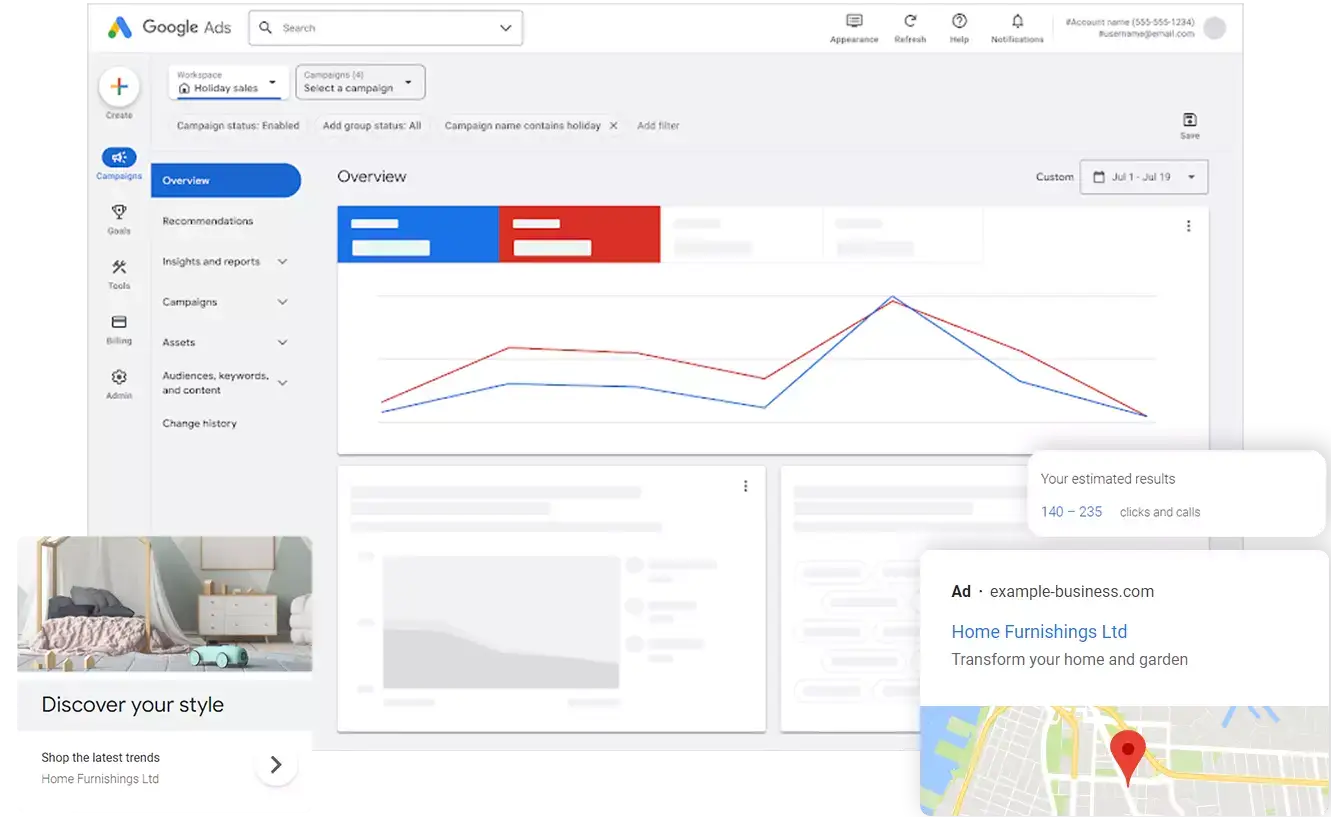The height and width of the screenshot is (817, 1331).
Task: Select the Overview nav item
Action: (x=226, y=181)
